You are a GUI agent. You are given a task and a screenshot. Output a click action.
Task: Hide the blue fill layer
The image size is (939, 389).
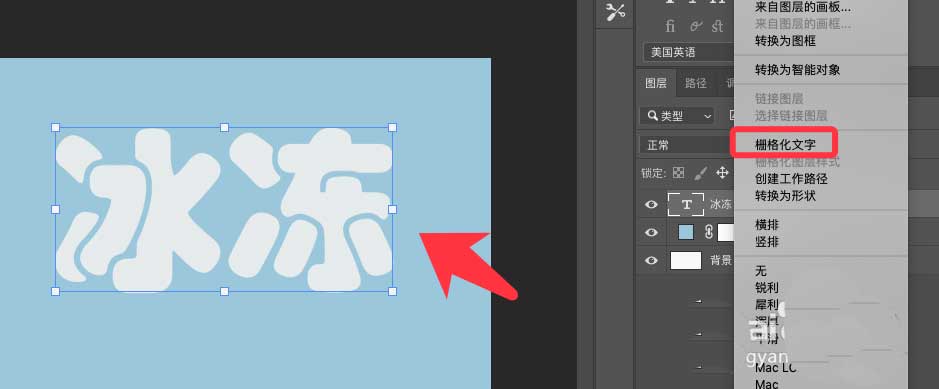651,232
